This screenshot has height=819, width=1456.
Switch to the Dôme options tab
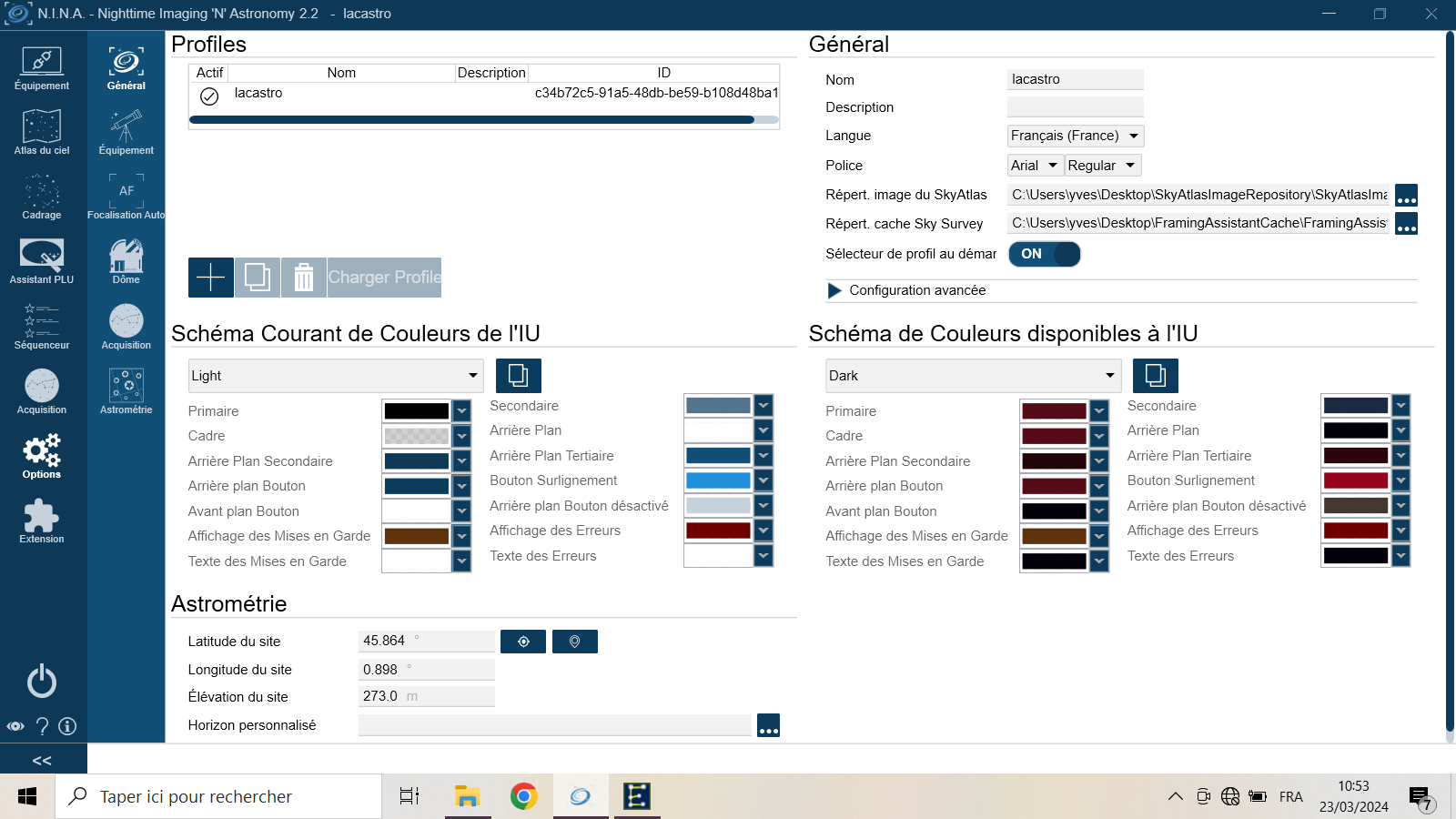click(x=126, y=262)
